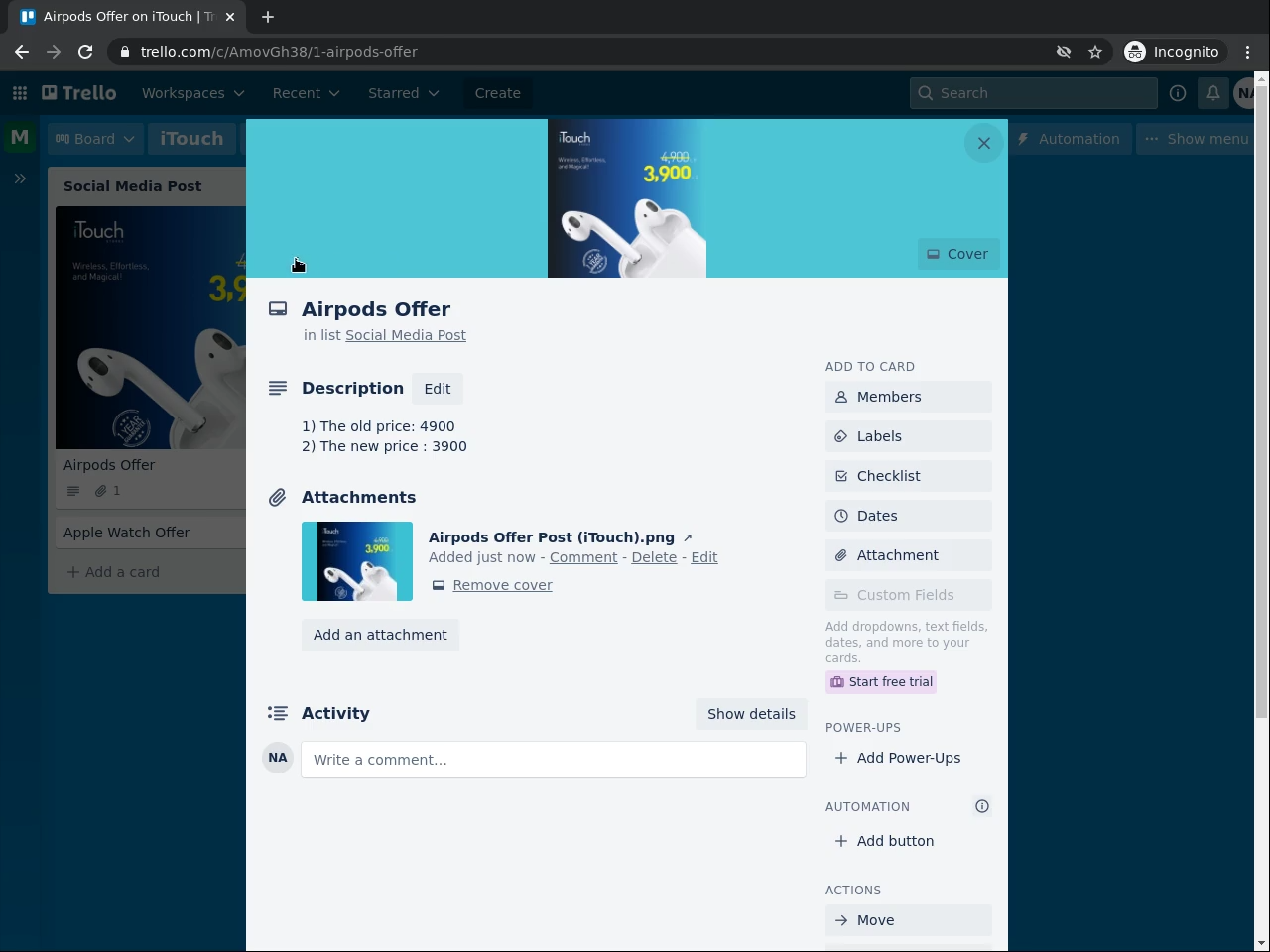View automation info icon
The width and height of the screenshot is (1270, 952).
[x=982, y=806]
